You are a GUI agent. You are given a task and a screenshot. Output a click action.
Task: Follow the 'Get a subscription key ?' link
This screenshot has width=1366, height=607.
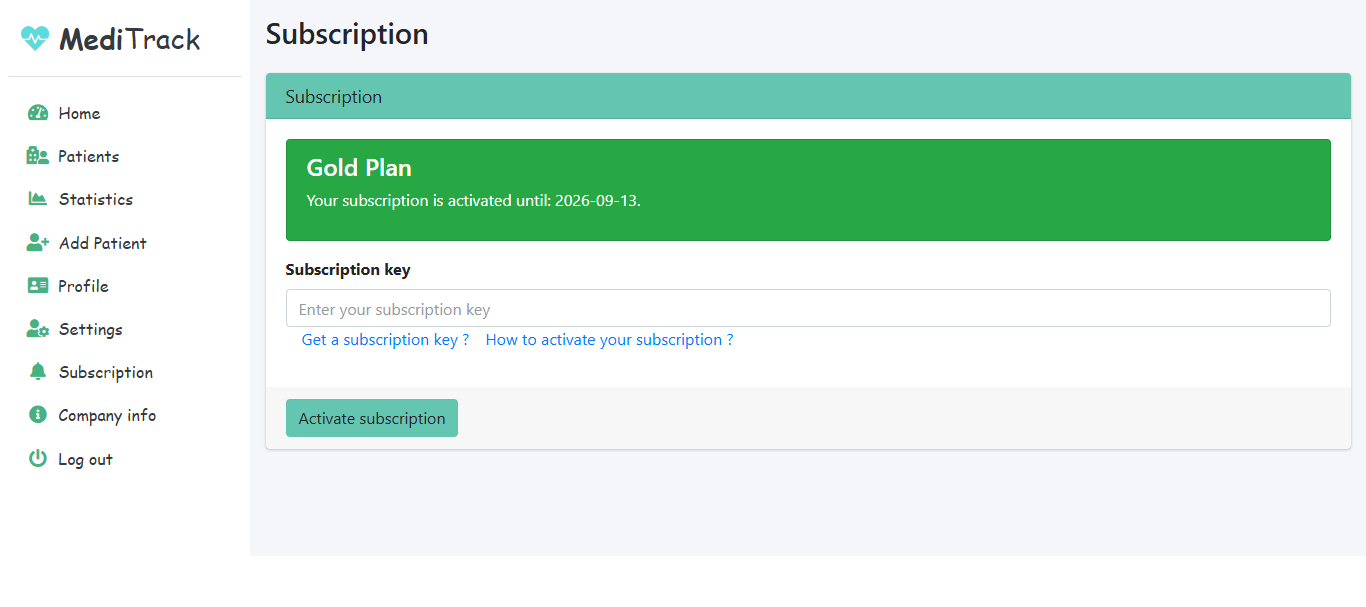385,340
